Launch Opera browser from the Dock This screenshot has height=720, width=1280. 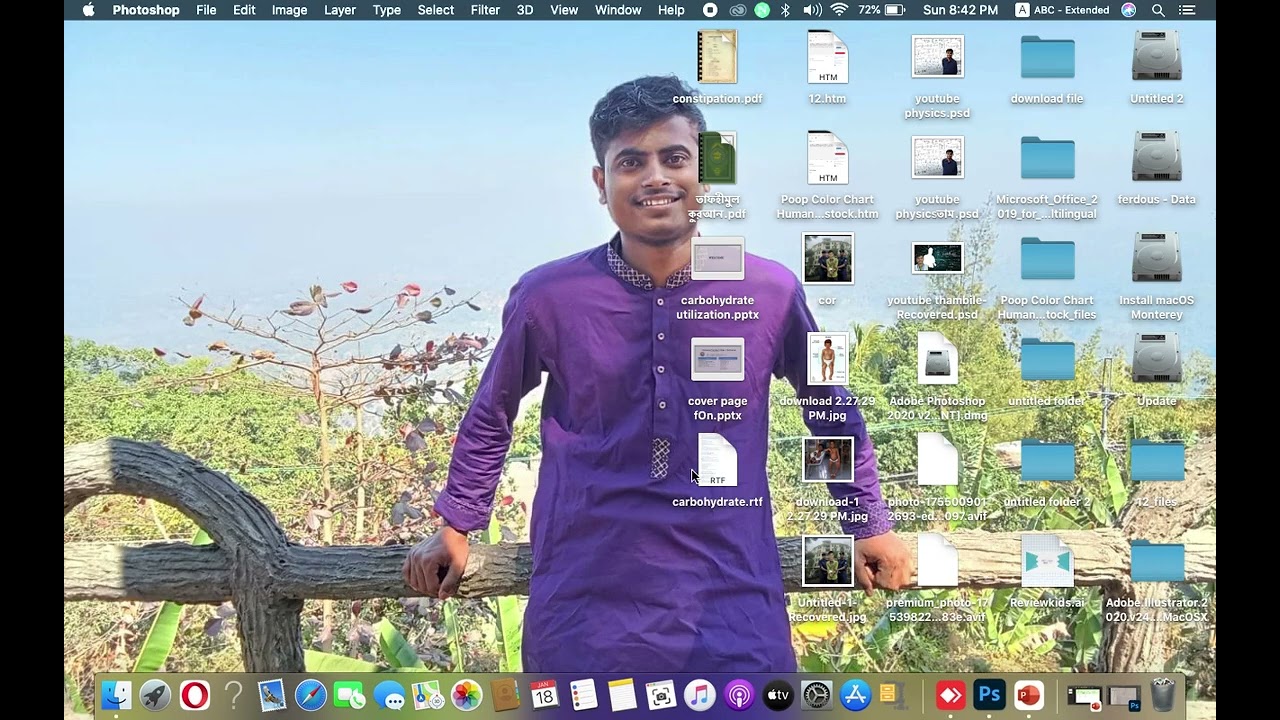(194, 695)
